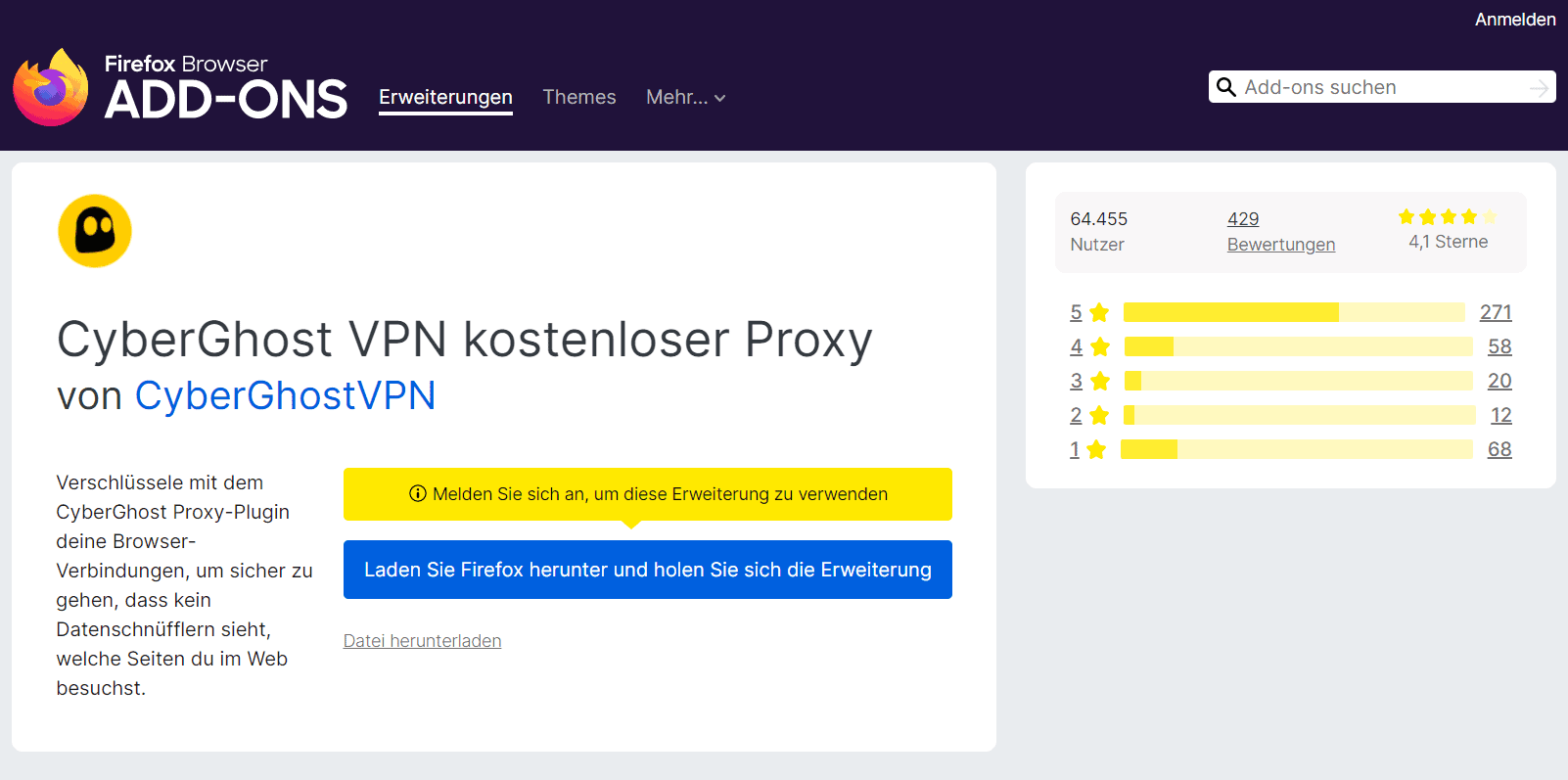Click the star icon beside rating 5

(1099, 312)
